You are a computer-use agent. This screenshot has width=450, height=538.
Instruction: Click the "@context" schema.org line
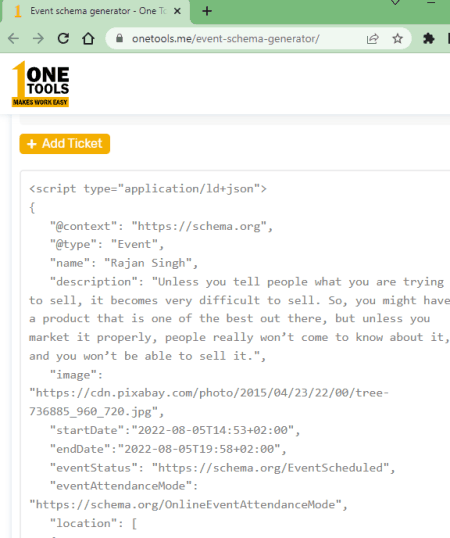coord(161,226)
